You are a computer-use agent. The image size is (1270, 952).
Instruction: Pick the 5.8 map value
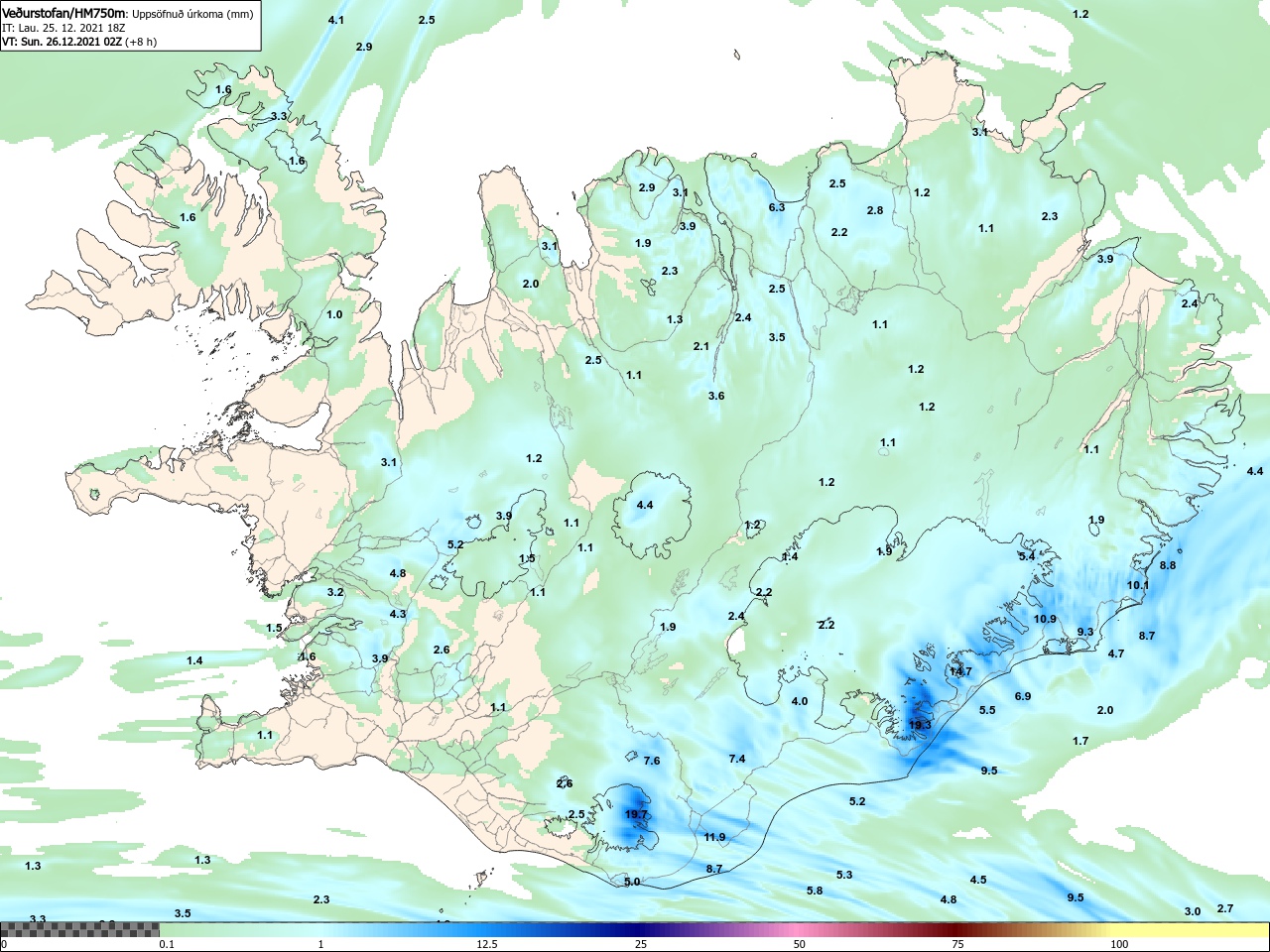coord(815,892)
